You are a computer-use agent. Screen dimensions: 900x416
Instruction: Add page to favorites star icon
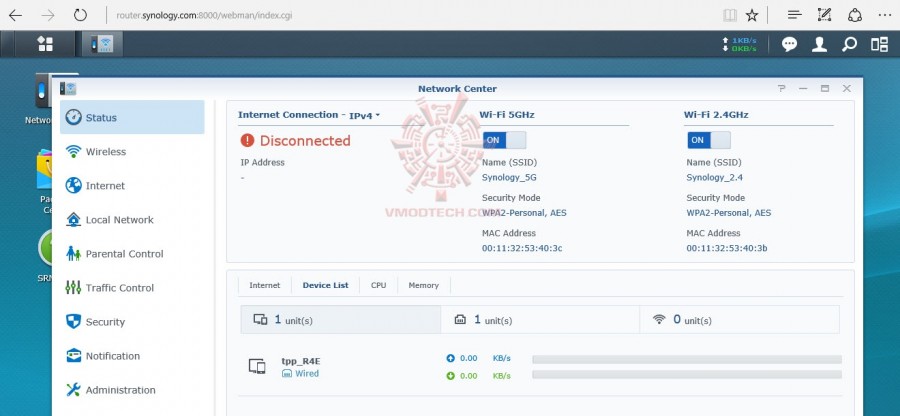click(x=752, y=15)
